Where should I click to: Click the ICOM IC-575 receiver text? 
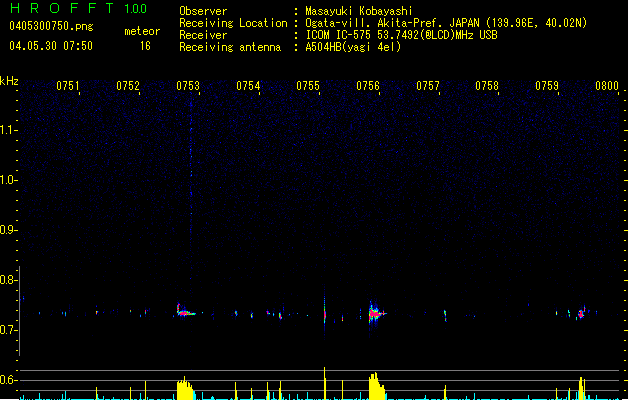pyautogui.click(x=401, y=35)
